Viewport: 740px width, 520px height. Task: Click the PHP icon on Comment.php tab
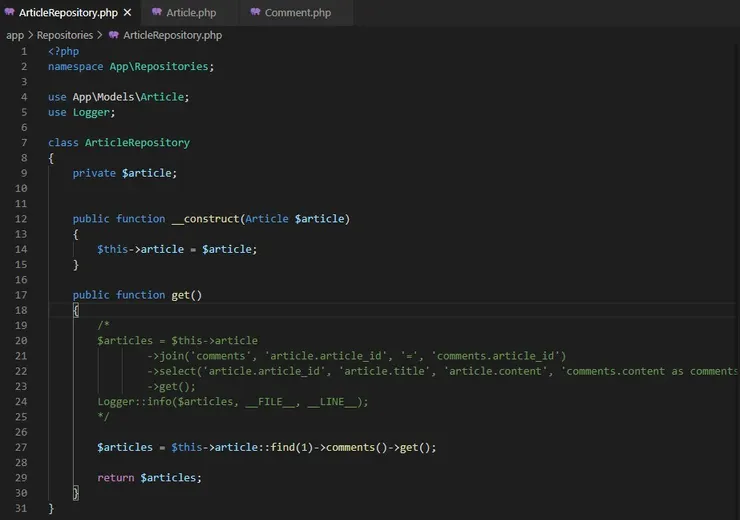255,13
